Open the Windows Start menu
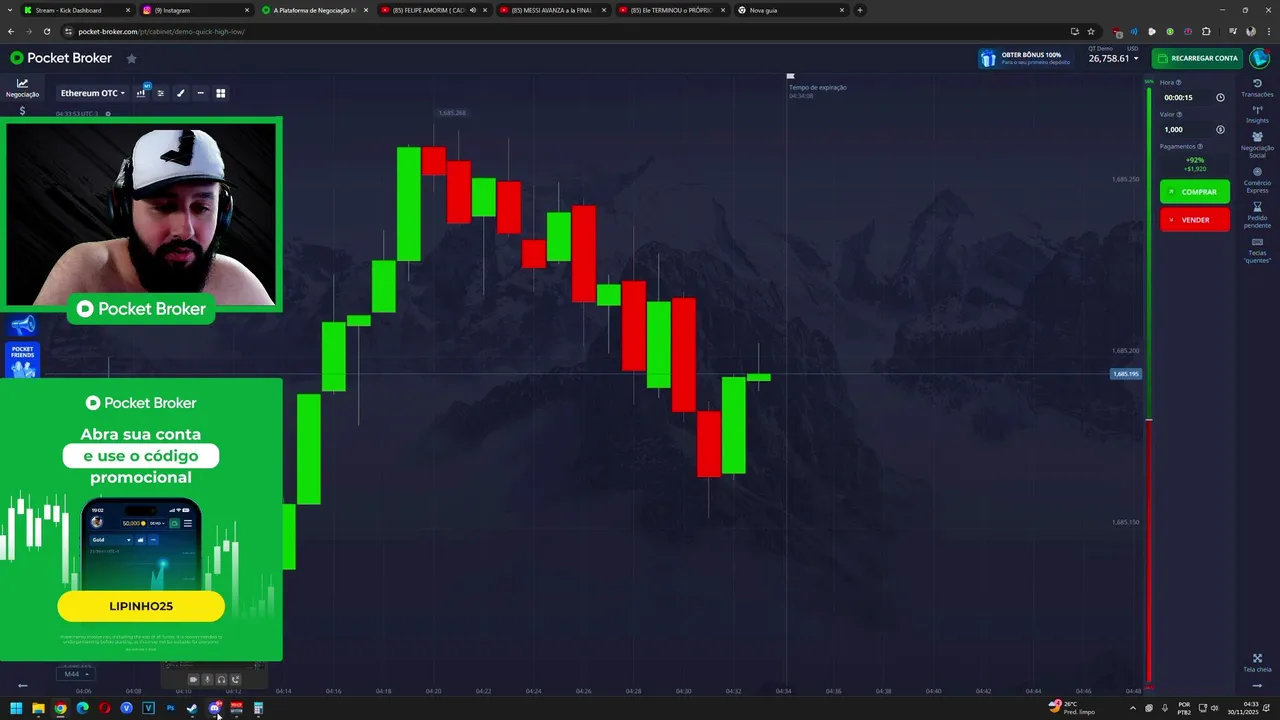Image resolution: width=1280 pixels, height=720 pixels. 16,708
